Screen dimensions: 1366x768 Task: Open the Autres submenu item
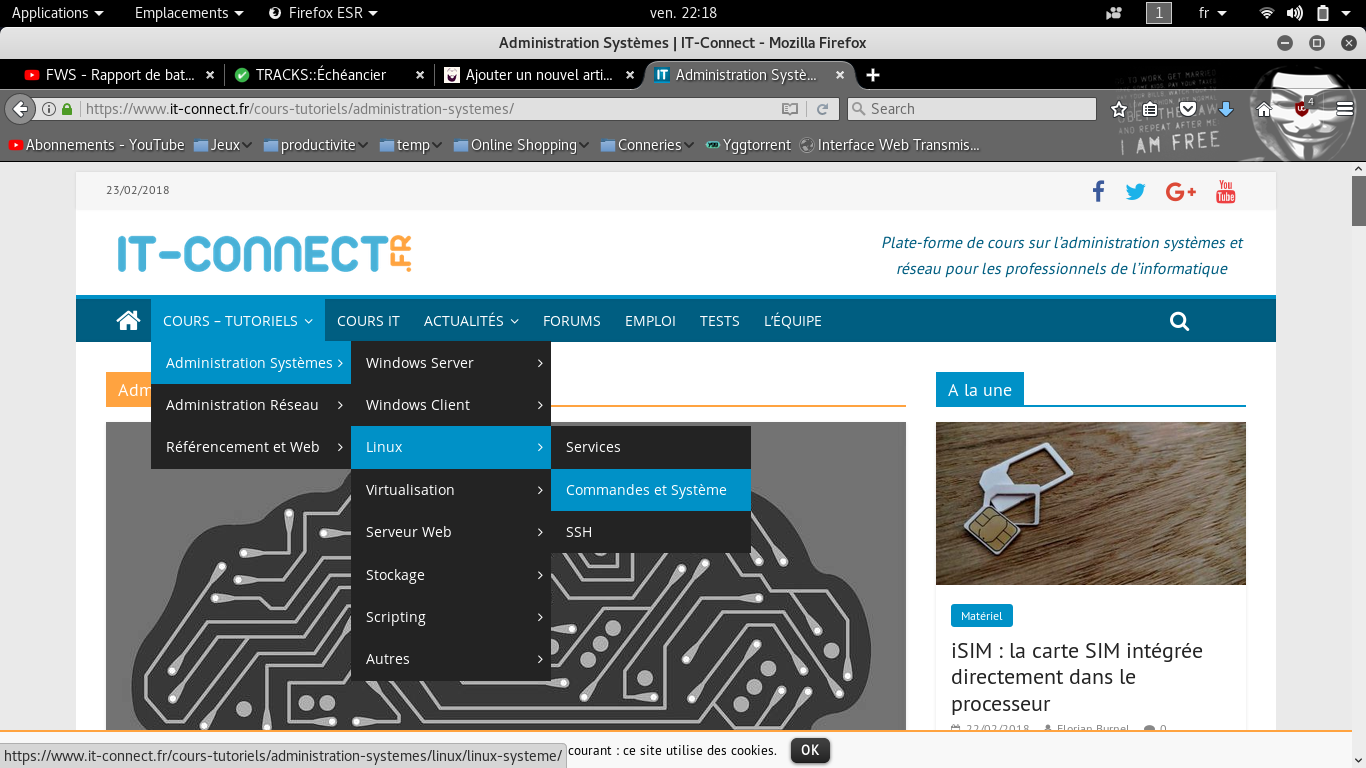click(x=451, y=659)
